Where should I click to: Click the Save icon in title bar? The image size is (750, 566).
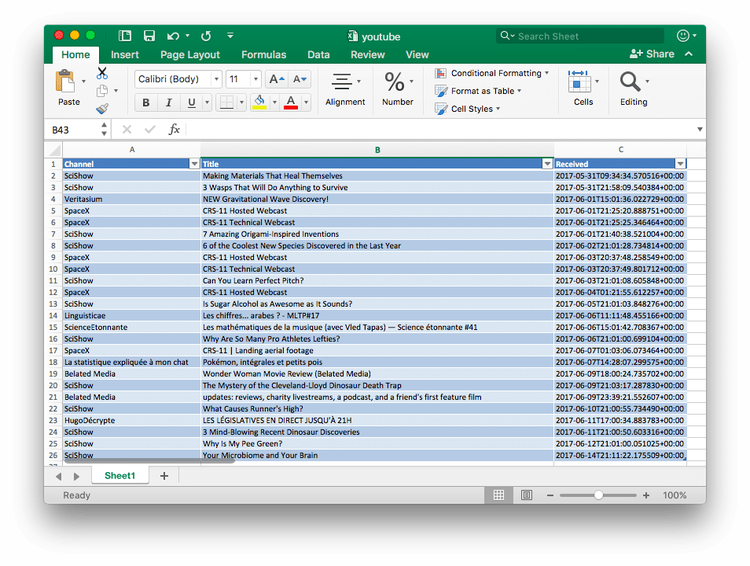coord(149,36)
